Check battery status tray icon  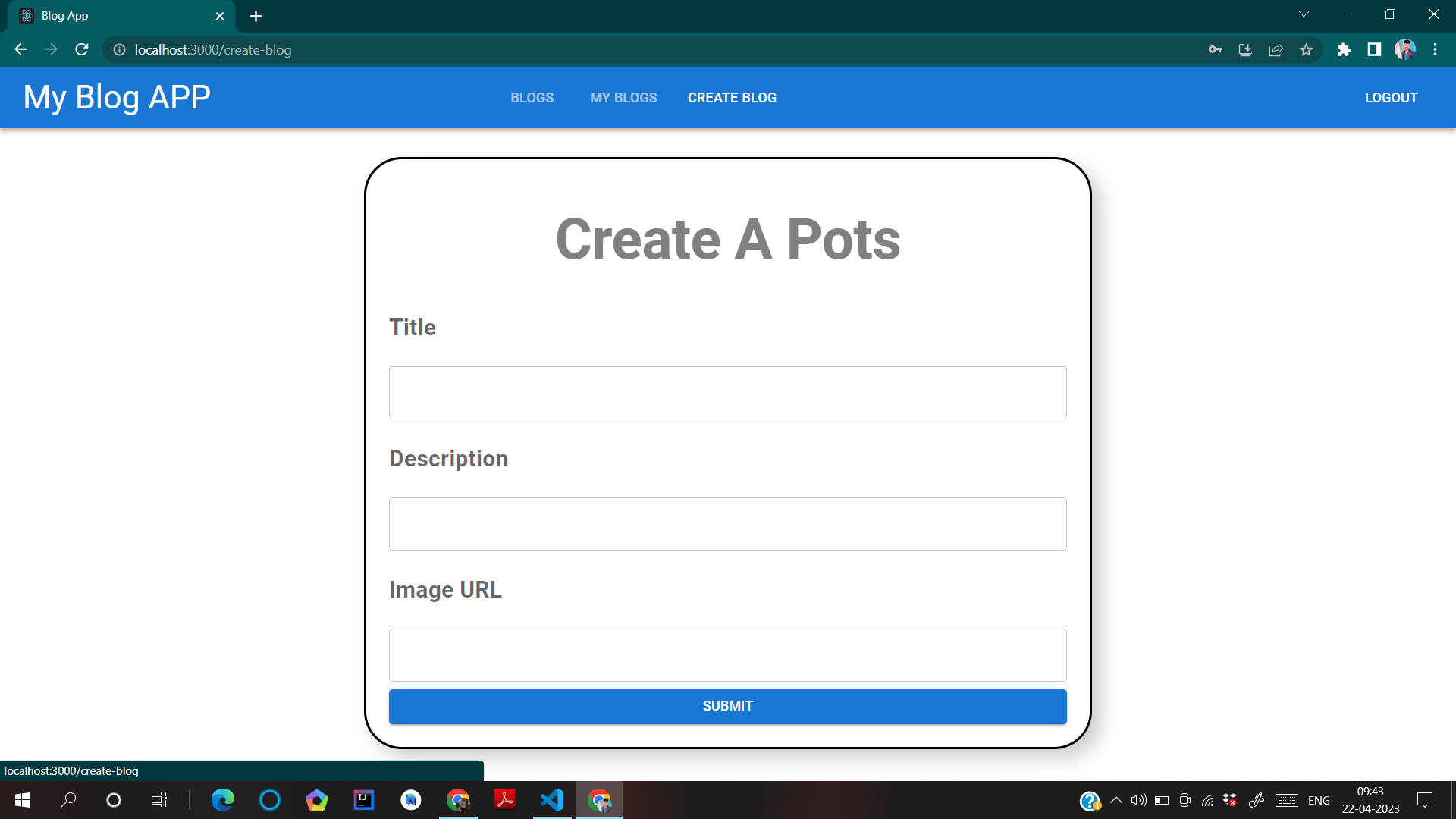click(x=1162, y=800)
